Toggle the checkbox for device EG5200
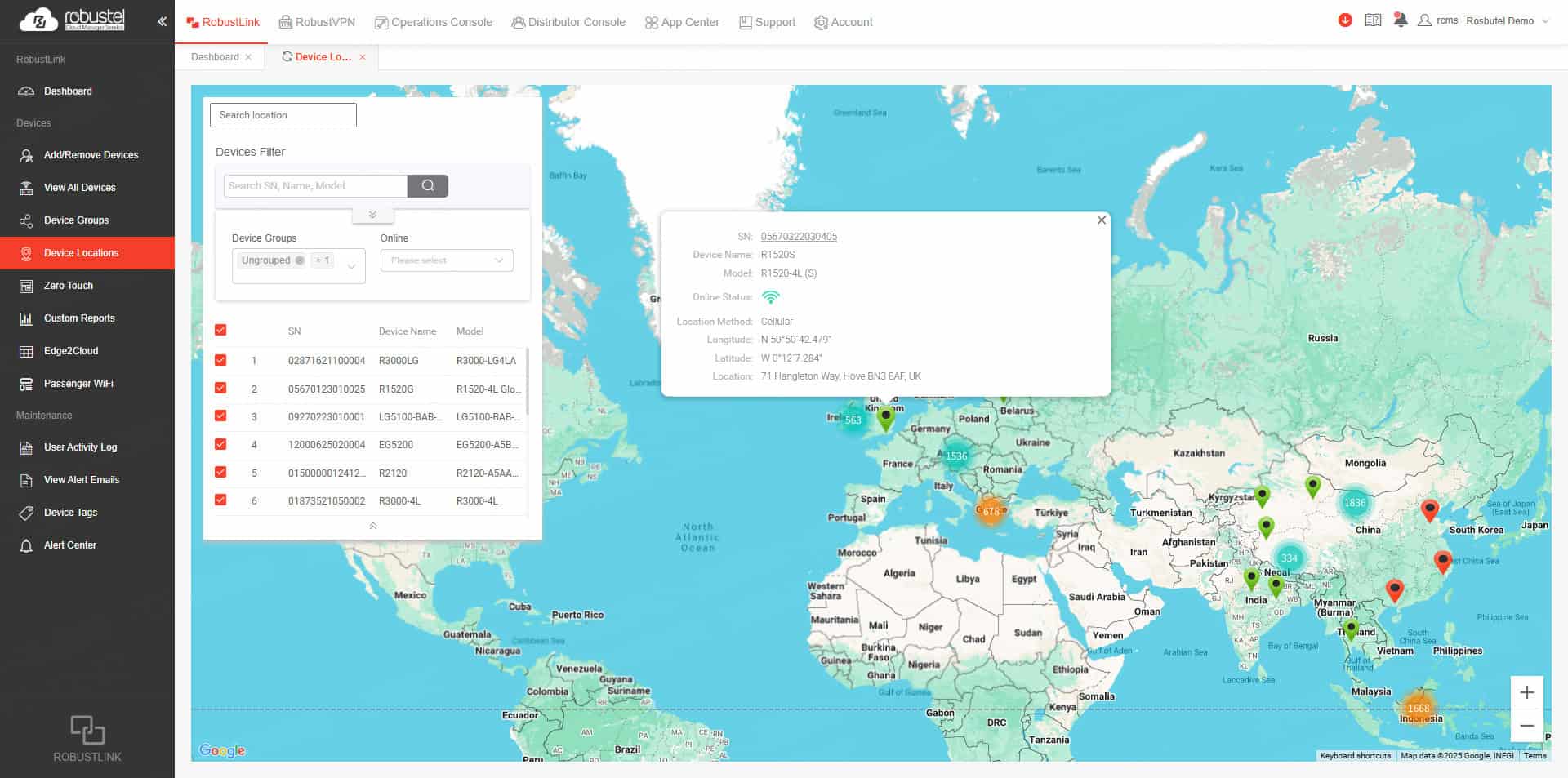Viewport: 1568px width, 778px height. point(220,445)
